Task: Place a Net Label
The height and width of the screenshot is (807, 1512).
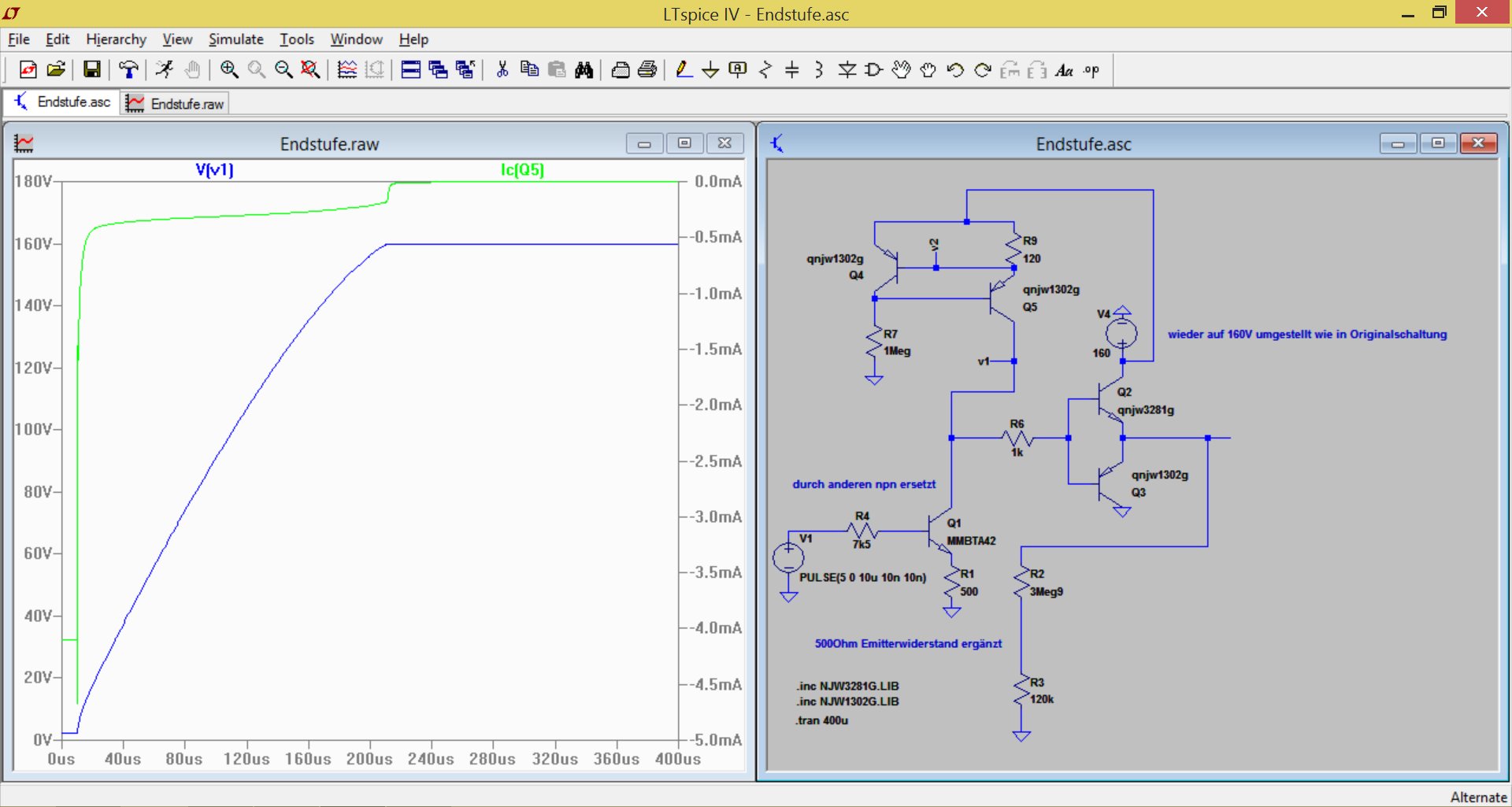Action: [738, 70]
